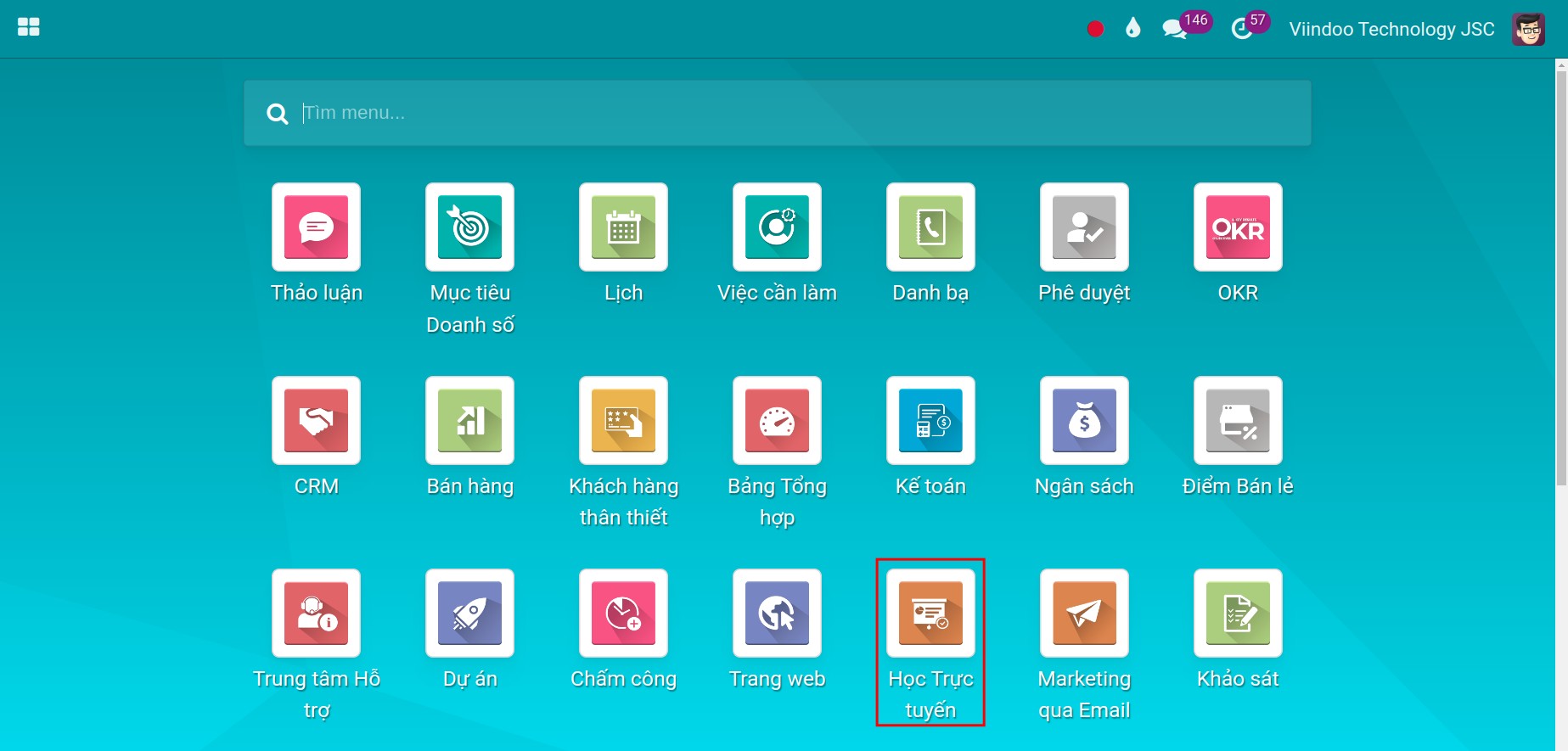Open the Viindoo Technology JSC company switcher
The image size is (1568, 751).
coord(1391,29)
